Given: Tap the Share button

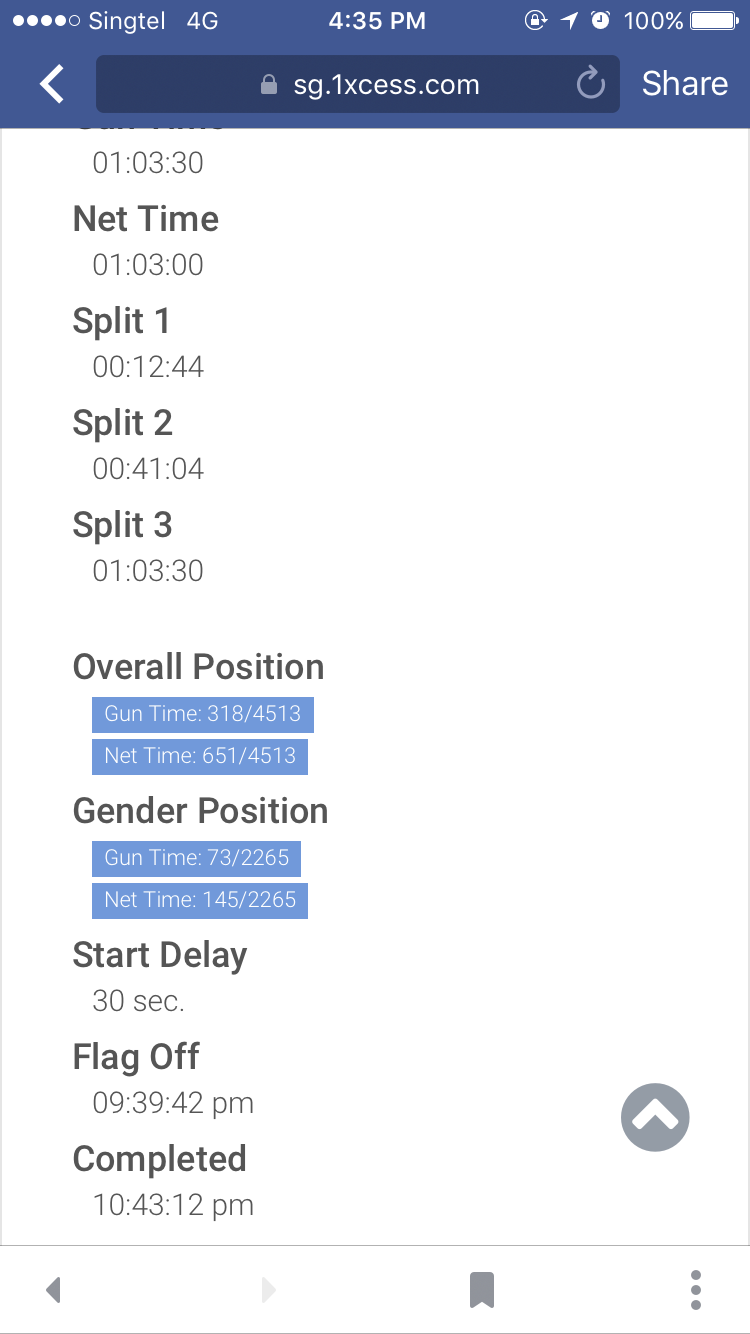Looking at the screenshot, I should coord(685,84).
